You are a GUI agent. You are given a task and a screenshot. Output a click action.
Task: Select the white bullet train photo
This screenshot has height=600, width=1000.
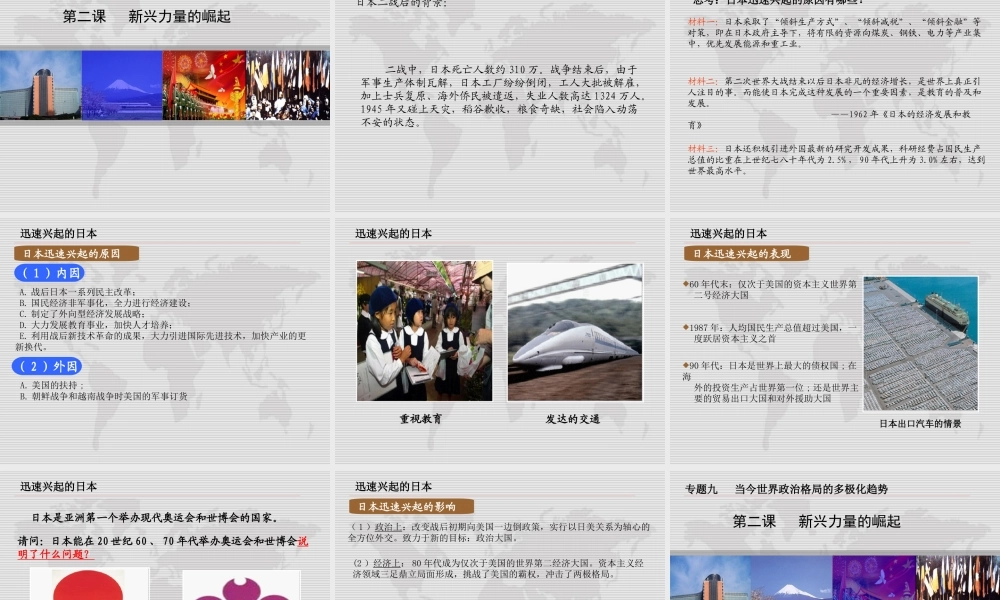click(x=575, y=332)
